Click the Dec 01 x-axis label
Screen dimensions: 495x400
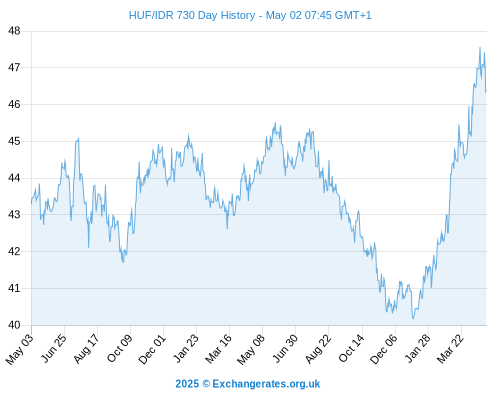152,349
